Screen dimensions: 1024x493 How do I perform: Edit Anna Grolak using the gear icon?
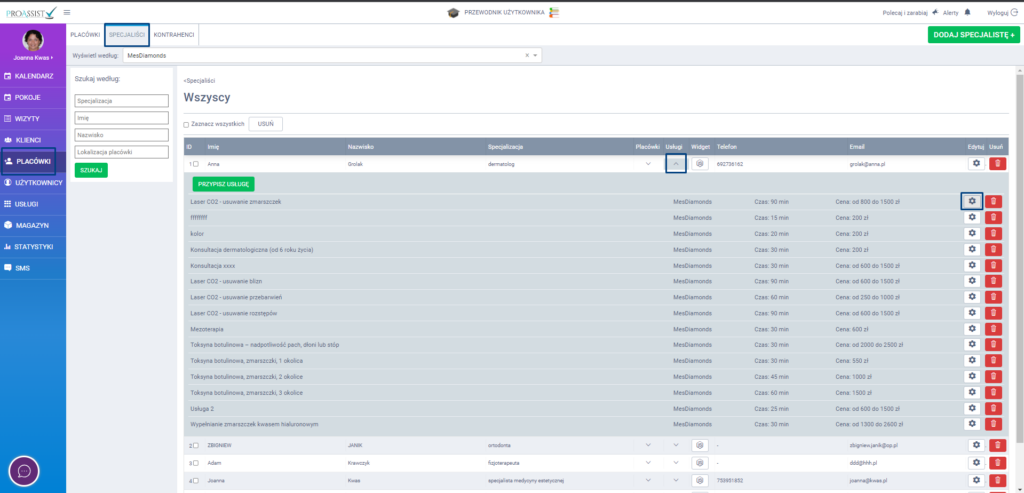[976, 163]
